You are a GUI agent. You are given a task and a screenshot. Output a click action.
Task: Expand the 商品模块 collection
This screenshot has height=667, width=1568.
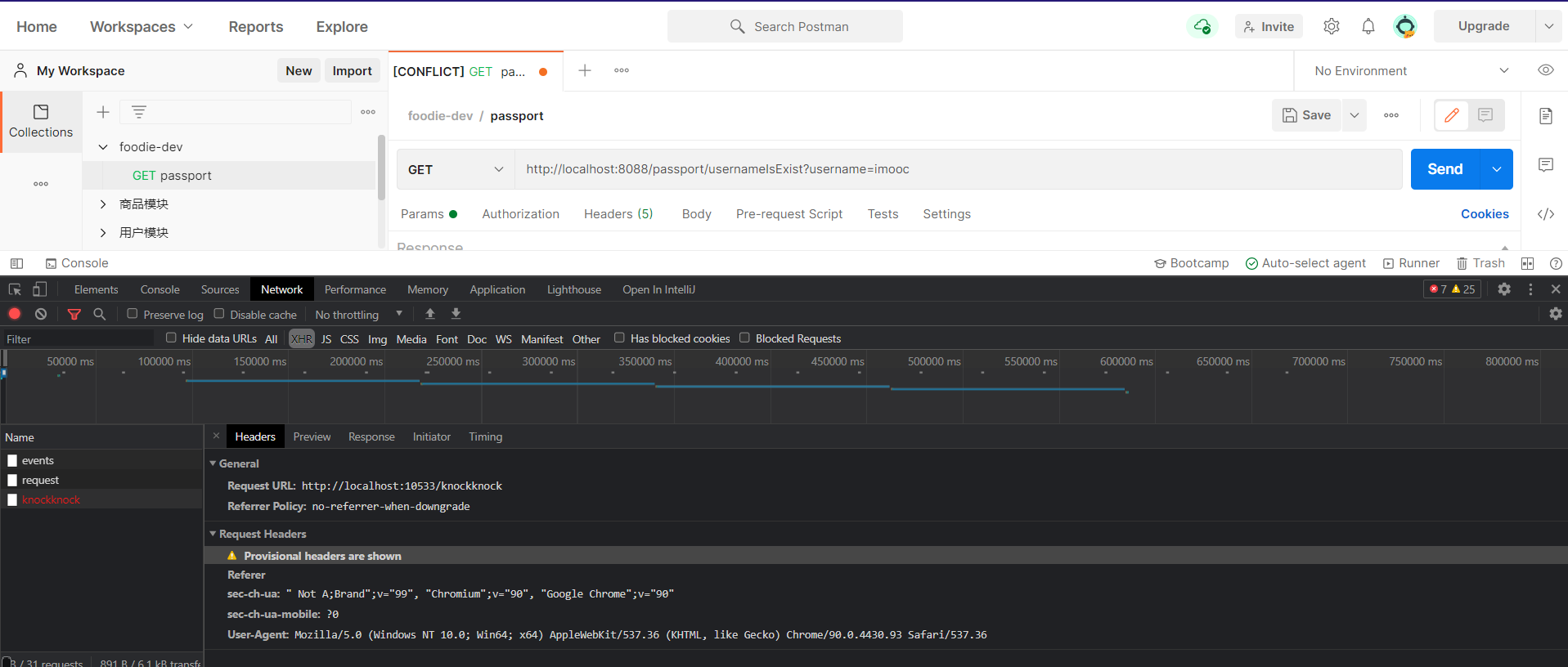[x=103, y=204]
